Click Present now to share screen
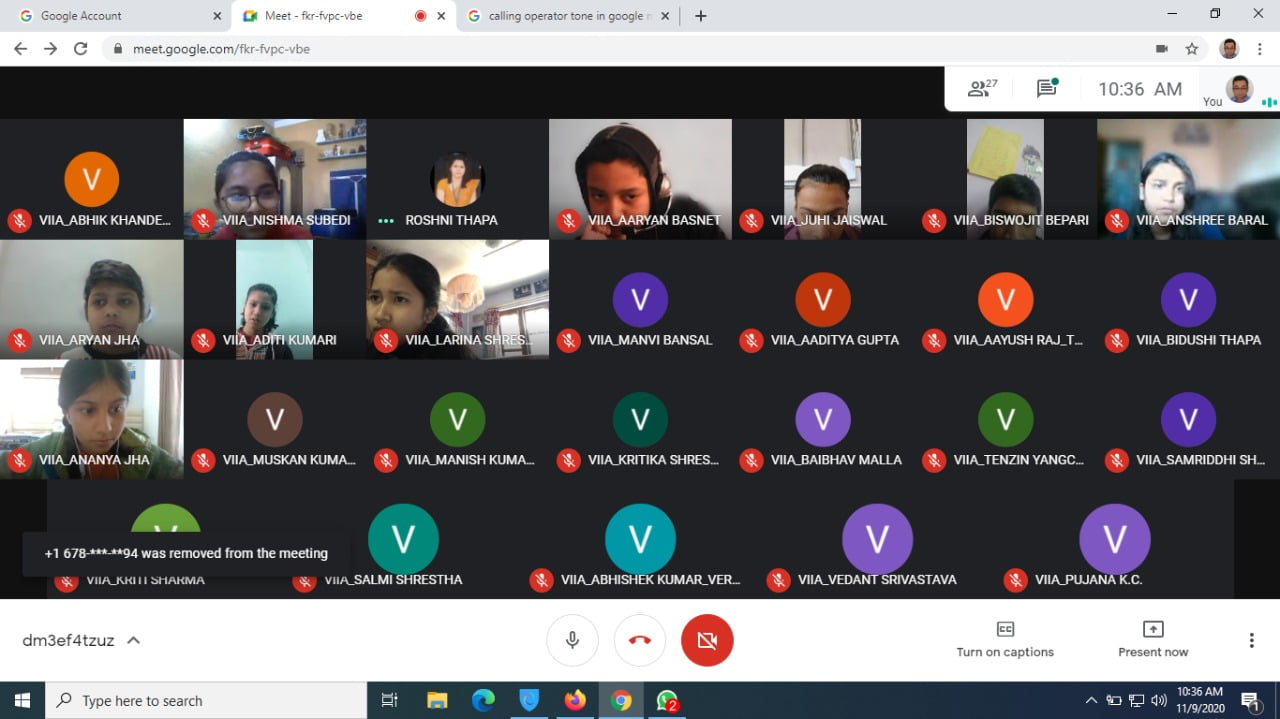1280x719 pixels. click(1153, 640)
